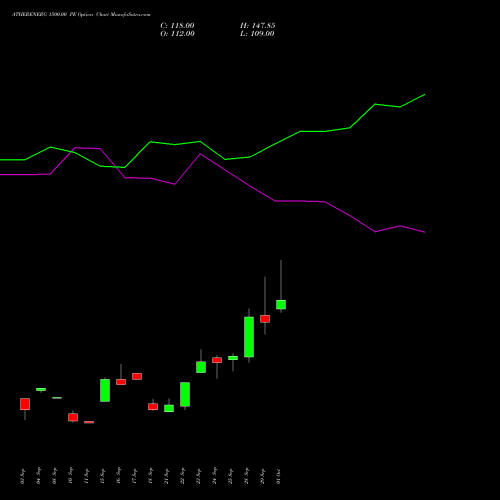Select the 02 Sep date label
This screenshot has height=500, width=500.
click(x=22, y=476)
